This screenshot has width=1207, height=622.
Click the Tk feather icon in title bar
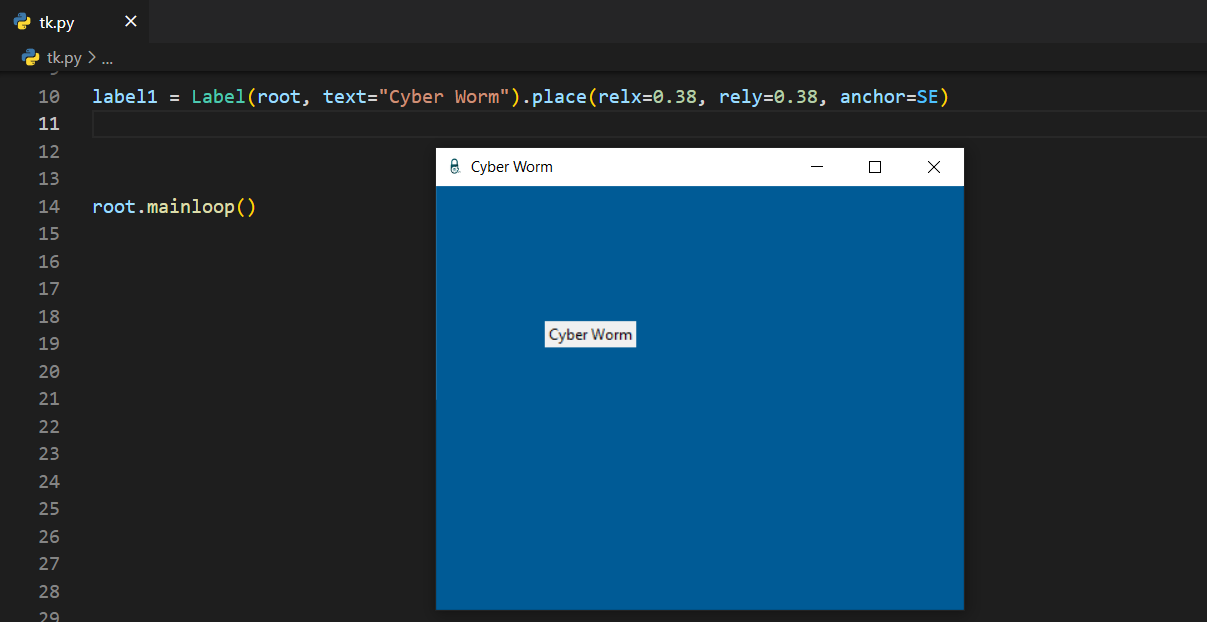point(454,167)
